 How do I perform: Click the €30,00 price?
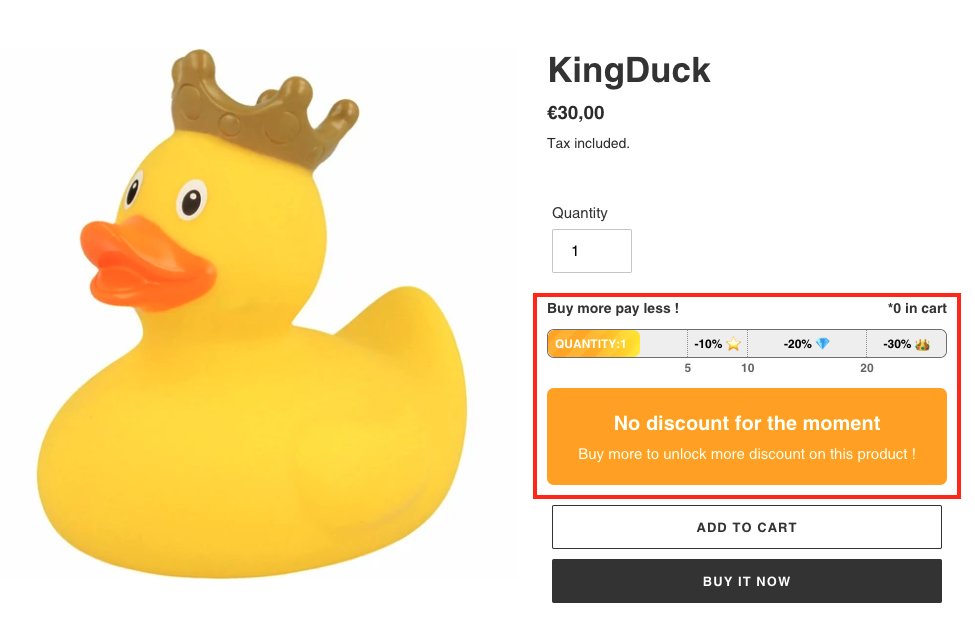[576, 113]
